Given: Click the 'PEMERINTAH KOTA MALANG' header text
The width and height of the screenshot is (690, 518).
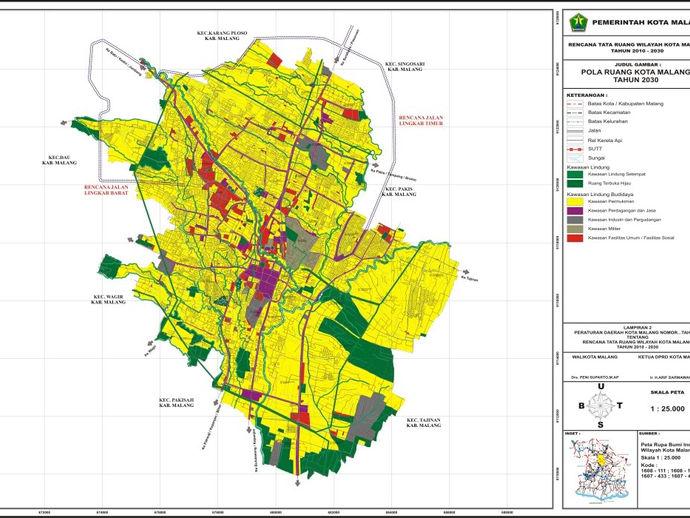Looking at the screenshot, I should (x=641, y=22).
